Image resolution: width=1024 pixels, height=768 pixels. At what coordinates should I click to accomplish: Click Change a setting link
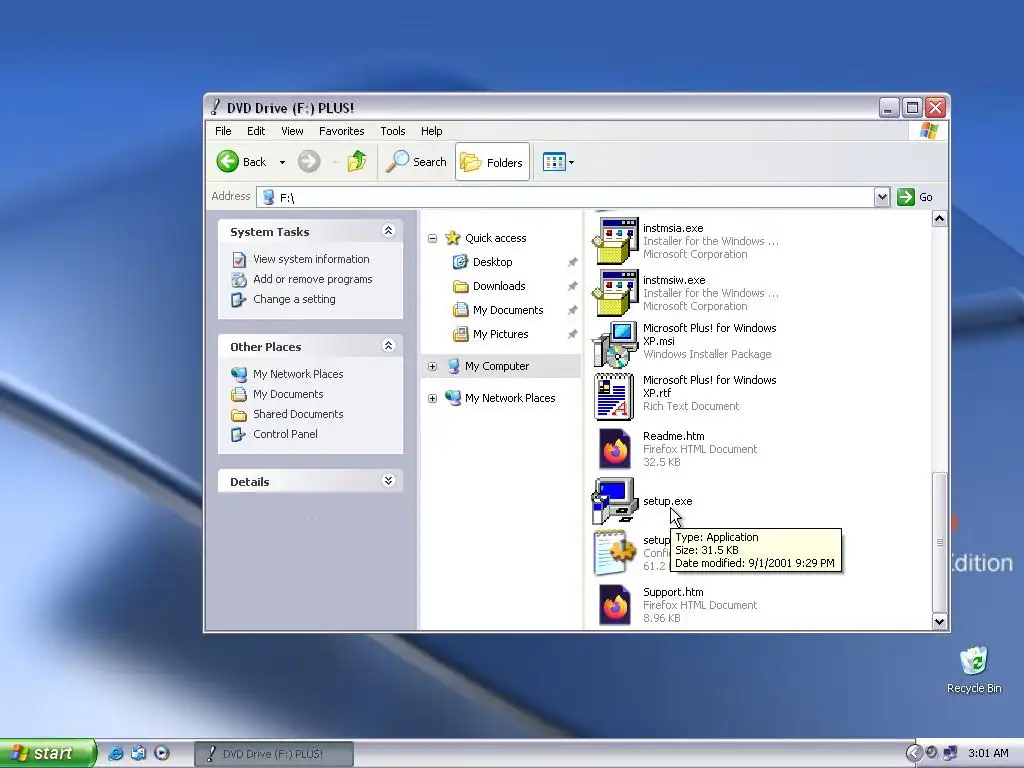(x=294, y=299)
